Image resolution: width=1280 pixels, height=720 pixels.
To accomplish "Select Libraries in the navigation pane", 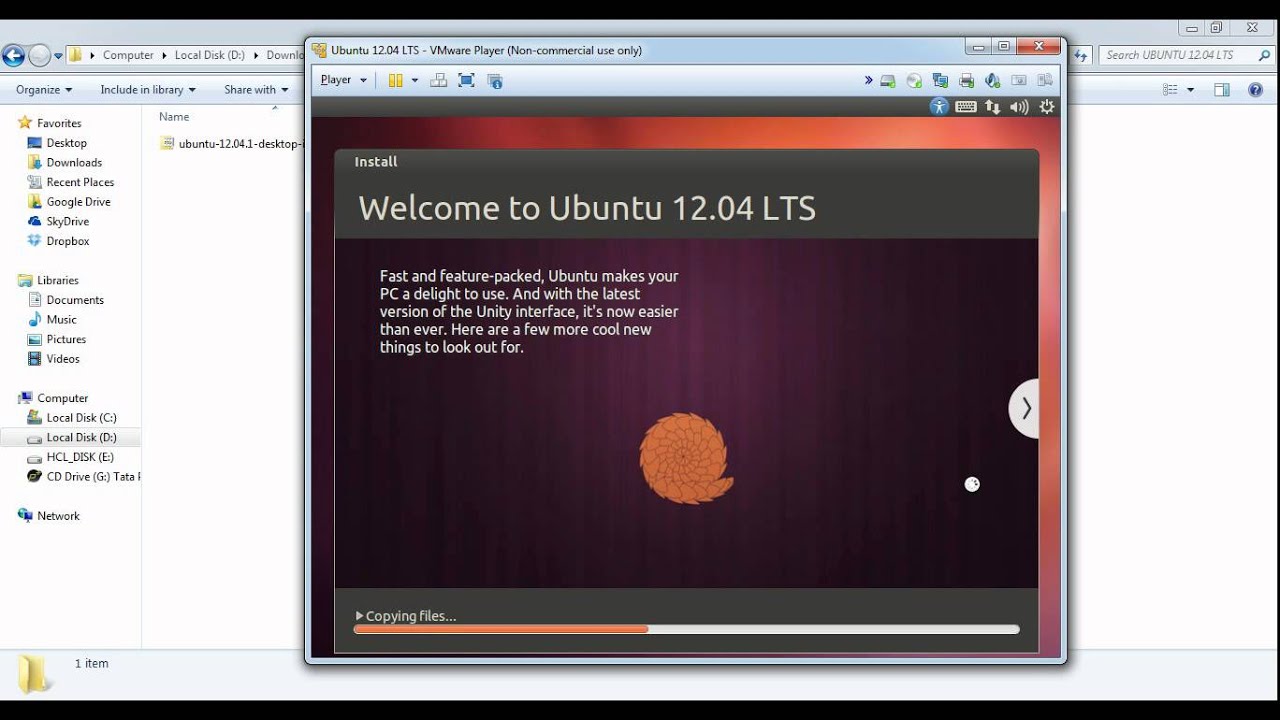I will pos(58,280).
